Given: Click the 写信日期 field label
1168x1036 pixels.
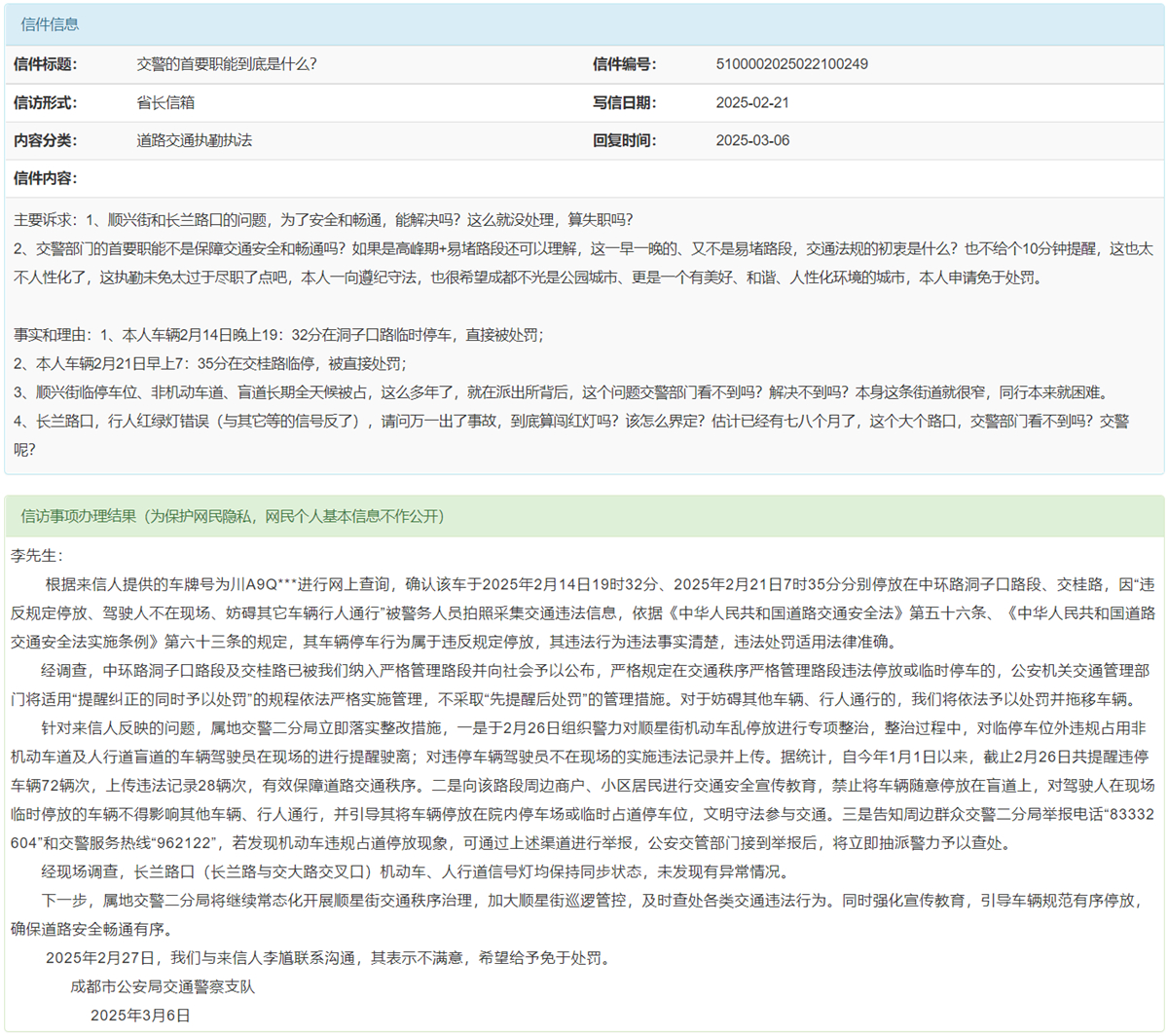Looking at the screenshot, I should (x=624, y=102).
